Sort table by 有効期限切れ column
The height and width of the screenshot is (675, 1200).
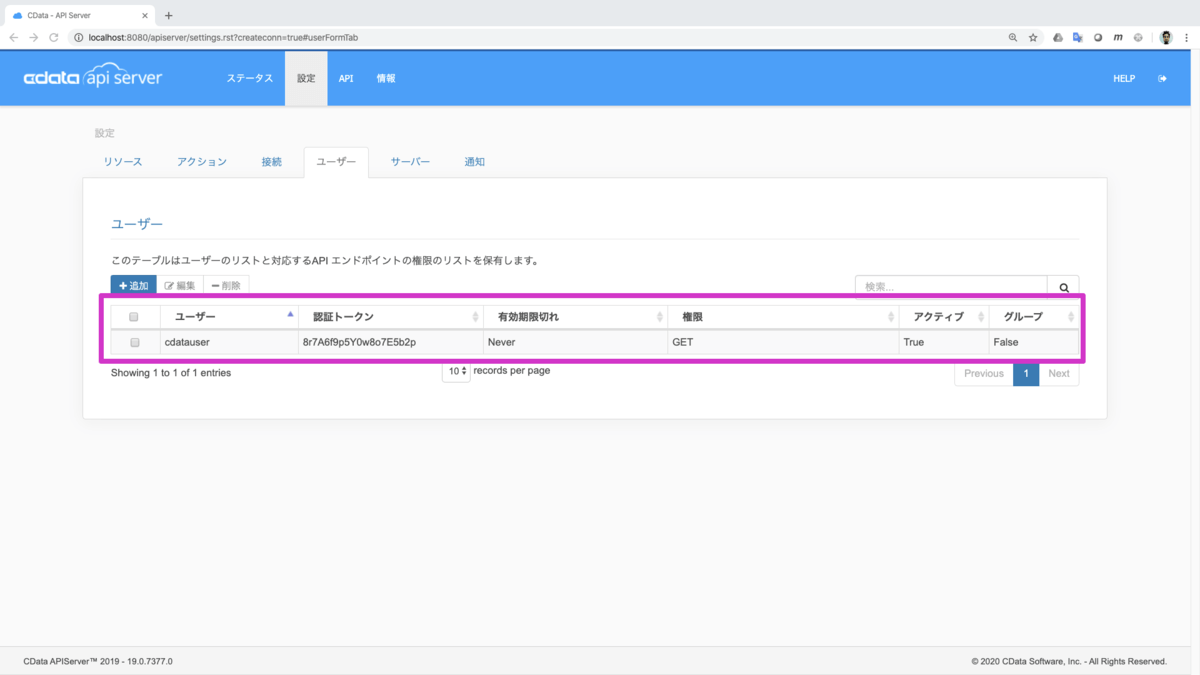point(575,317)
